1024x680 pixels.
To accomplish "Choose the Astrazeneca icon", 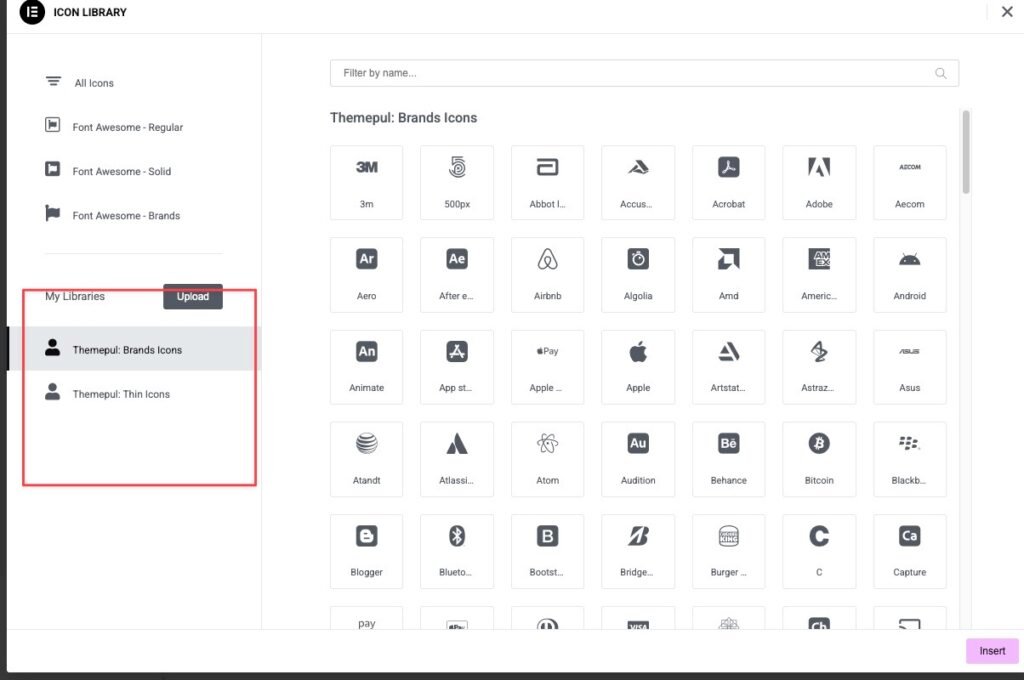I will (819, 366).
